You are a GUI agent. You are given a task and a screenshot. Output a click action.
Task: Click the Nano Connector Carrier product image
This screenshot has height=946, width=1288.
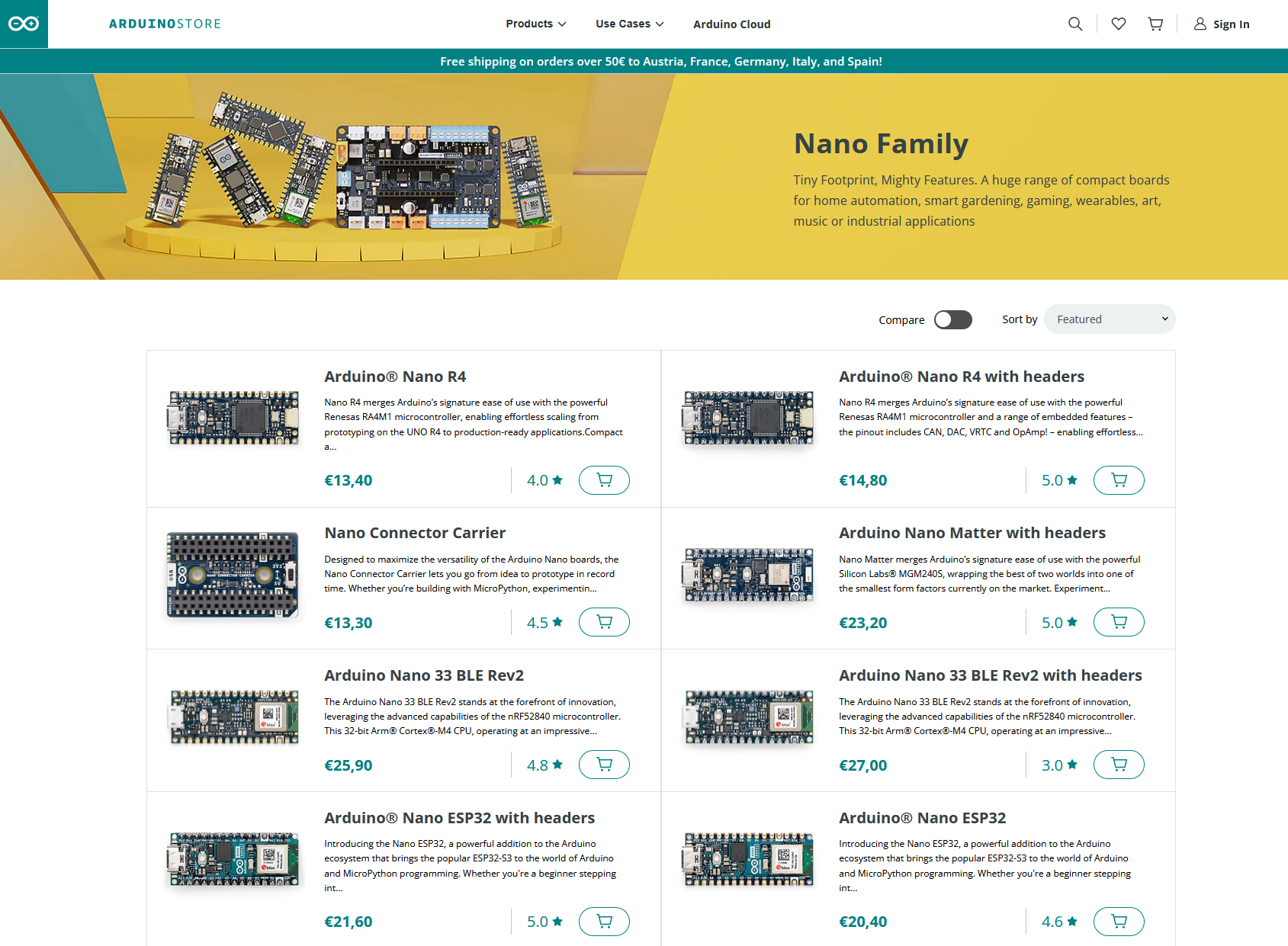tap(233, 575)
